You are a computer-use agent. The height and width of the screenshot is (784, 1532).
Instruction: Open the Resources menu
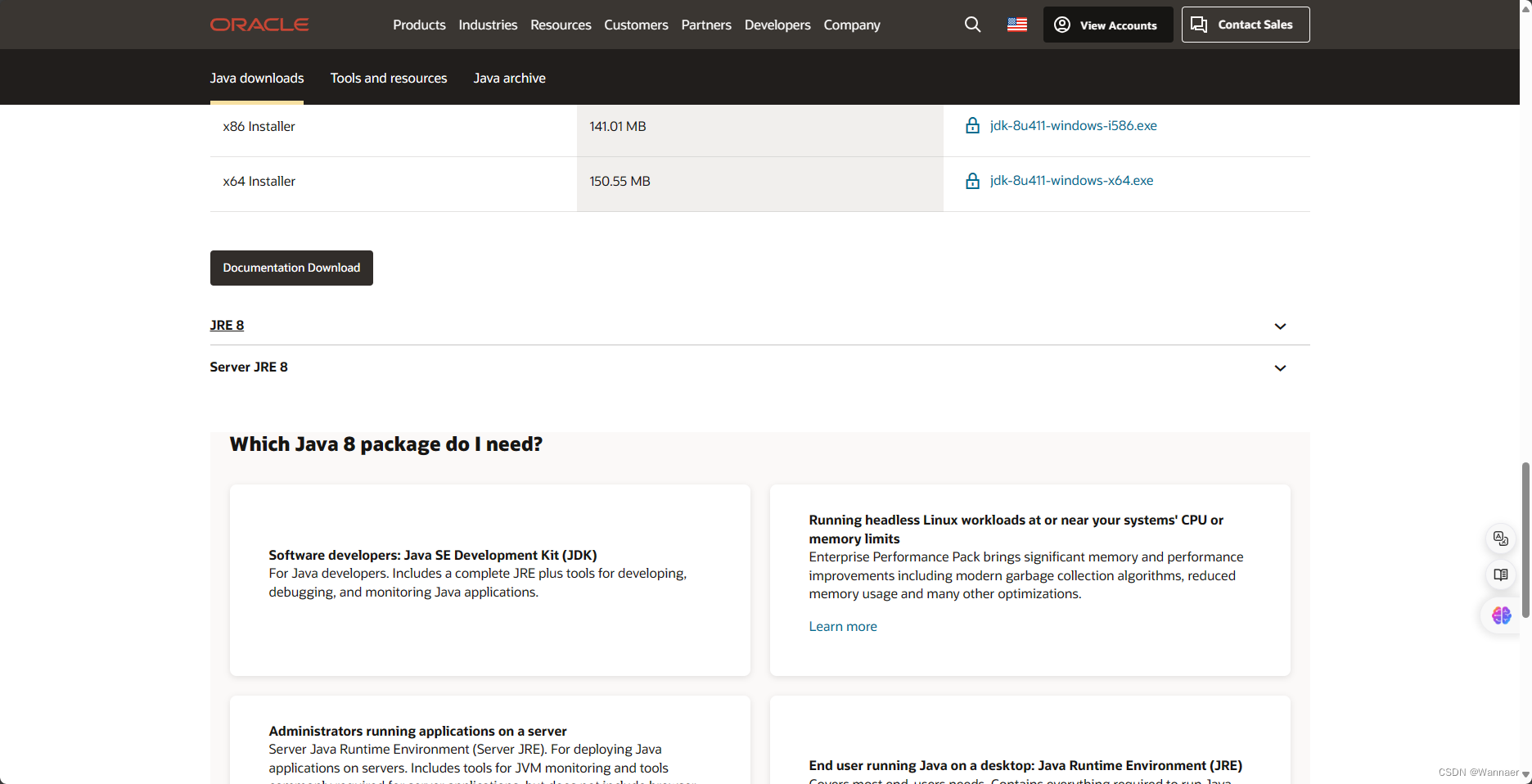561,25
